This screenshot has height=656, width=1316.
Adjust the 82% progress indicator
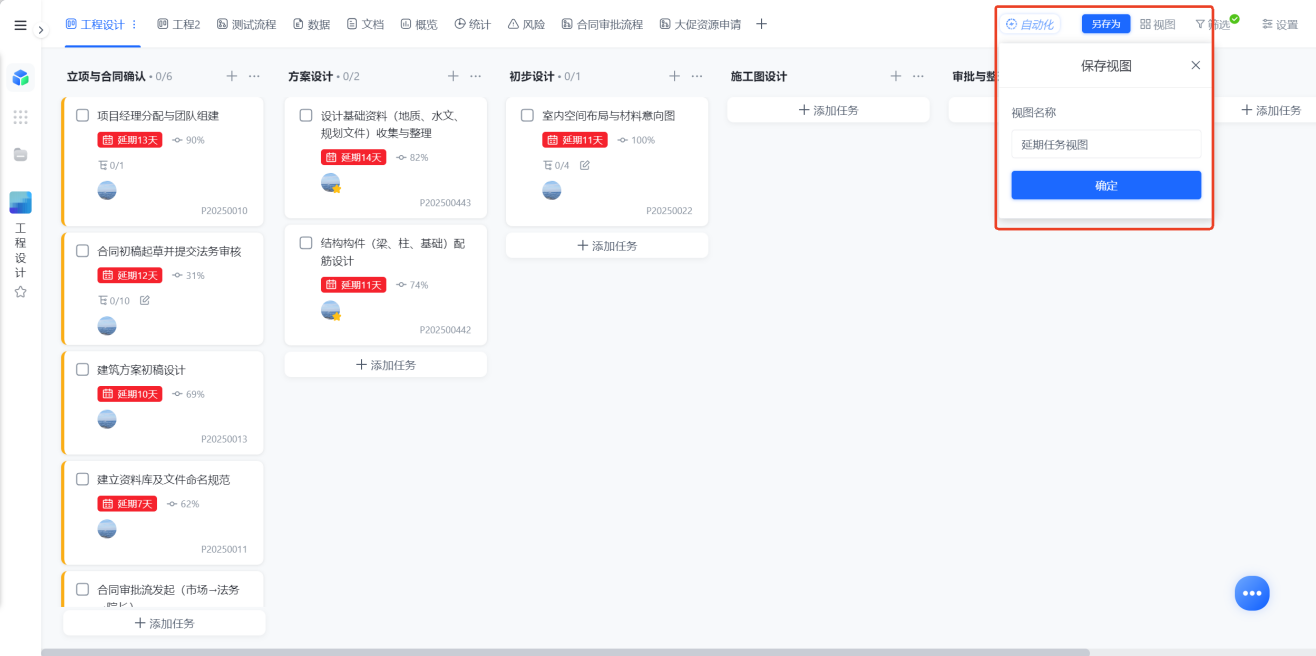point(412,157)
